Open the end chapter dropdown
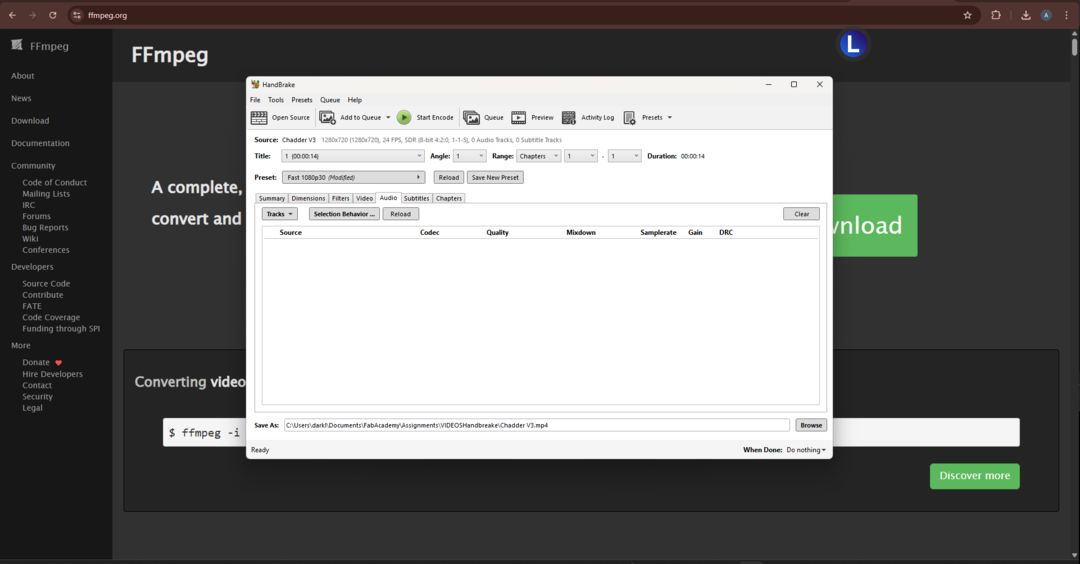The image size is (1080, 564). click(625, 156)
